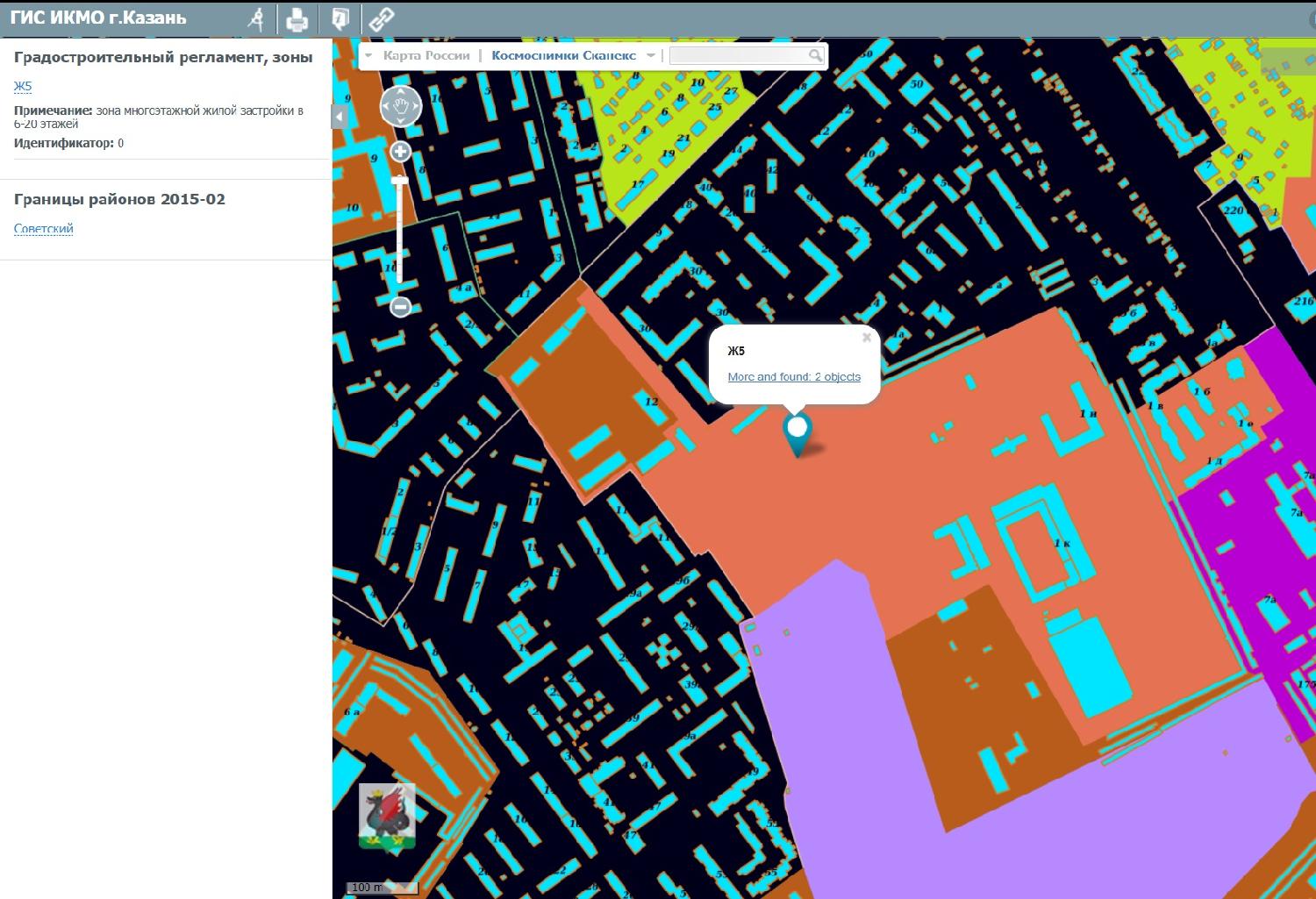Open dropdown arrow before Карта России

click(x=369, y=55)
